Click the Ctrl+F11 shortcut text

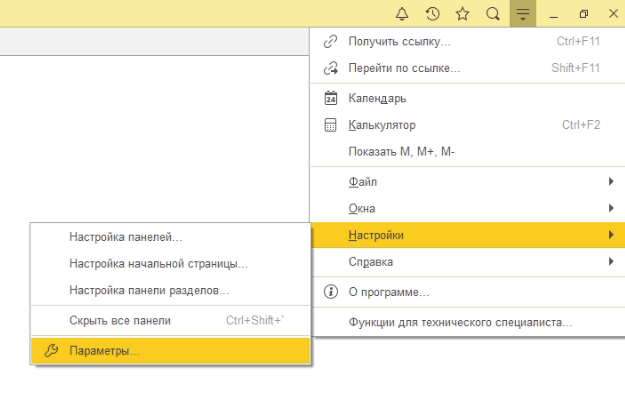pyautogui.click(x=578, y=41)
